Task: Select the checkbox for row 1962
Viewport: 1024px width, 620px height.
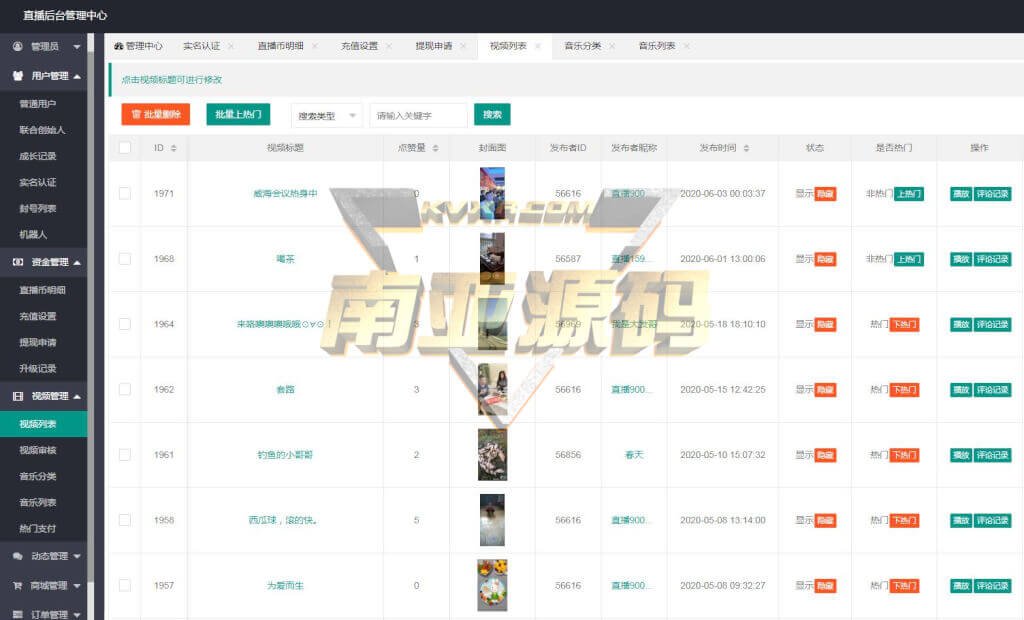Action: coord(125,389)
